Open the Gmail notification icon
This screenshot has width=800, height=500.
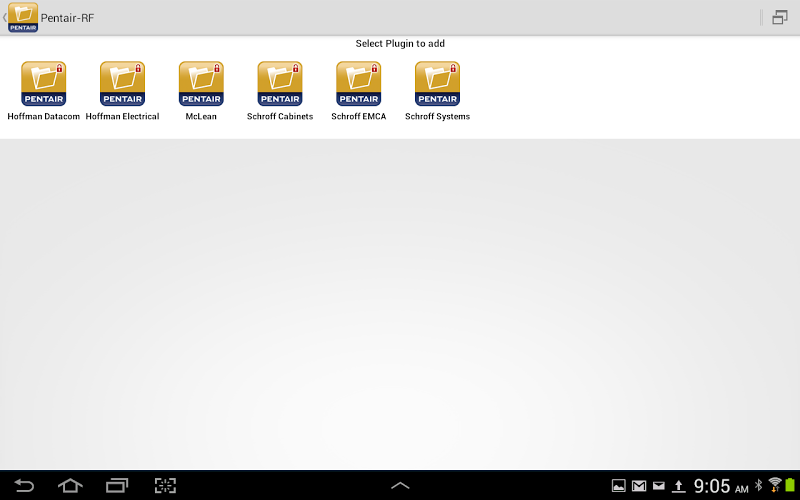click(x=639, y=486)
